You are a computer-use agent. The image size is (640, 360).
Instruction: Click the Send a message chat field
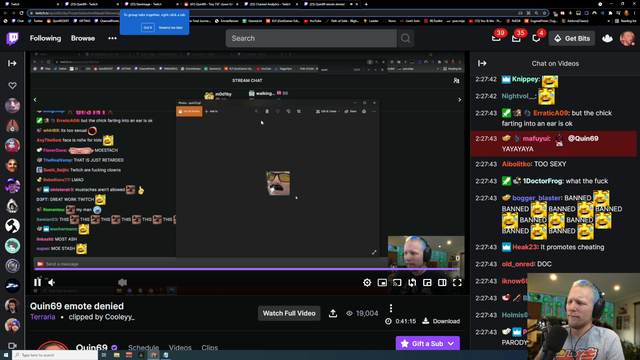coord(210,264)
